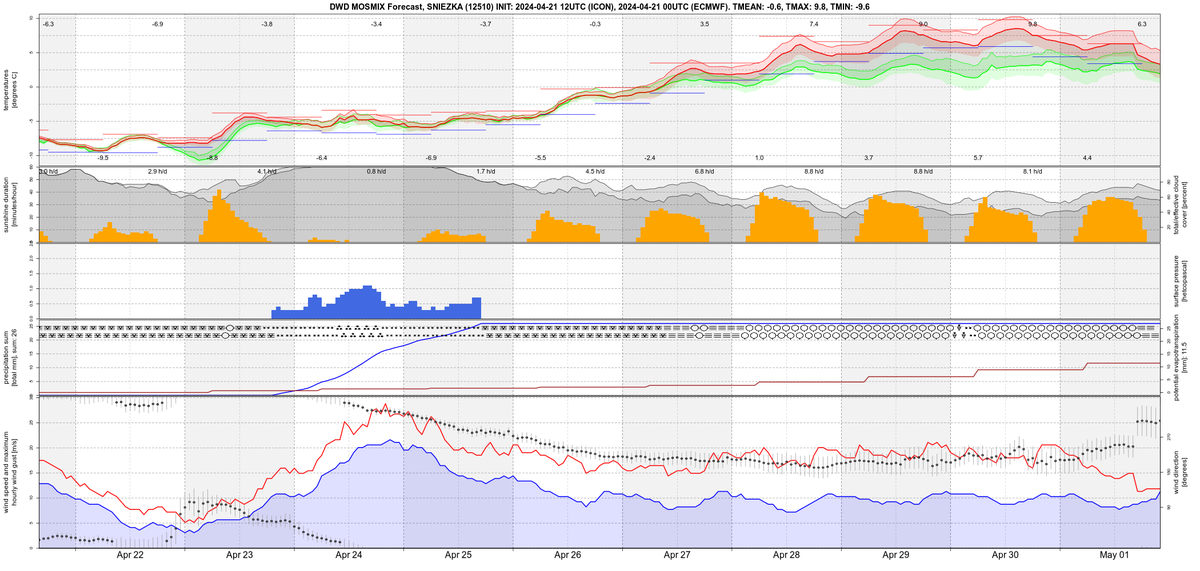Click the Apr 25 date label
The width and height of the screenshot is (1200, 571).
(x=458, y=555)
